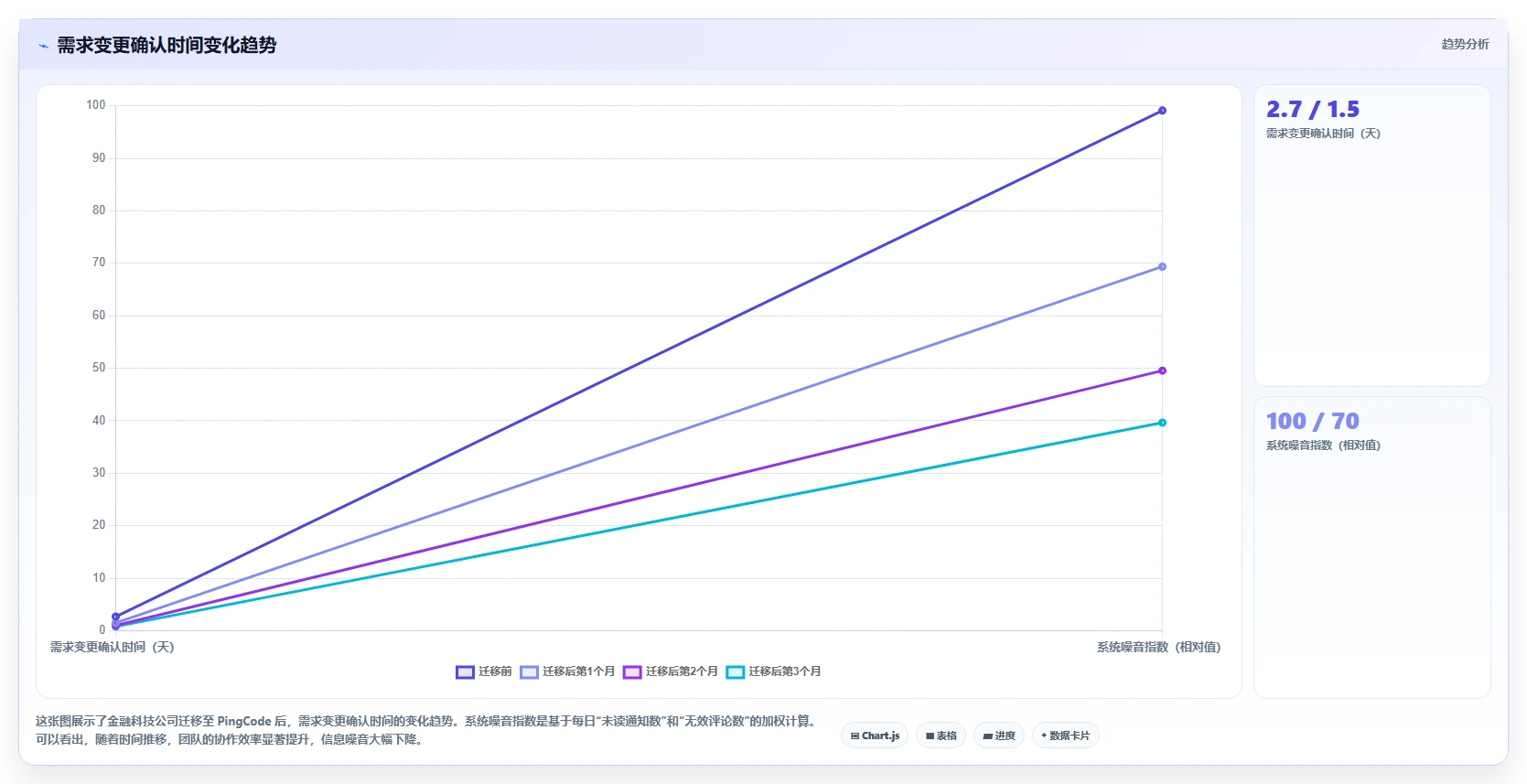Click the 2.7 / 1.5 stat value
Viewport: 1527px width, 784px height.
(x=1313, y=110)
